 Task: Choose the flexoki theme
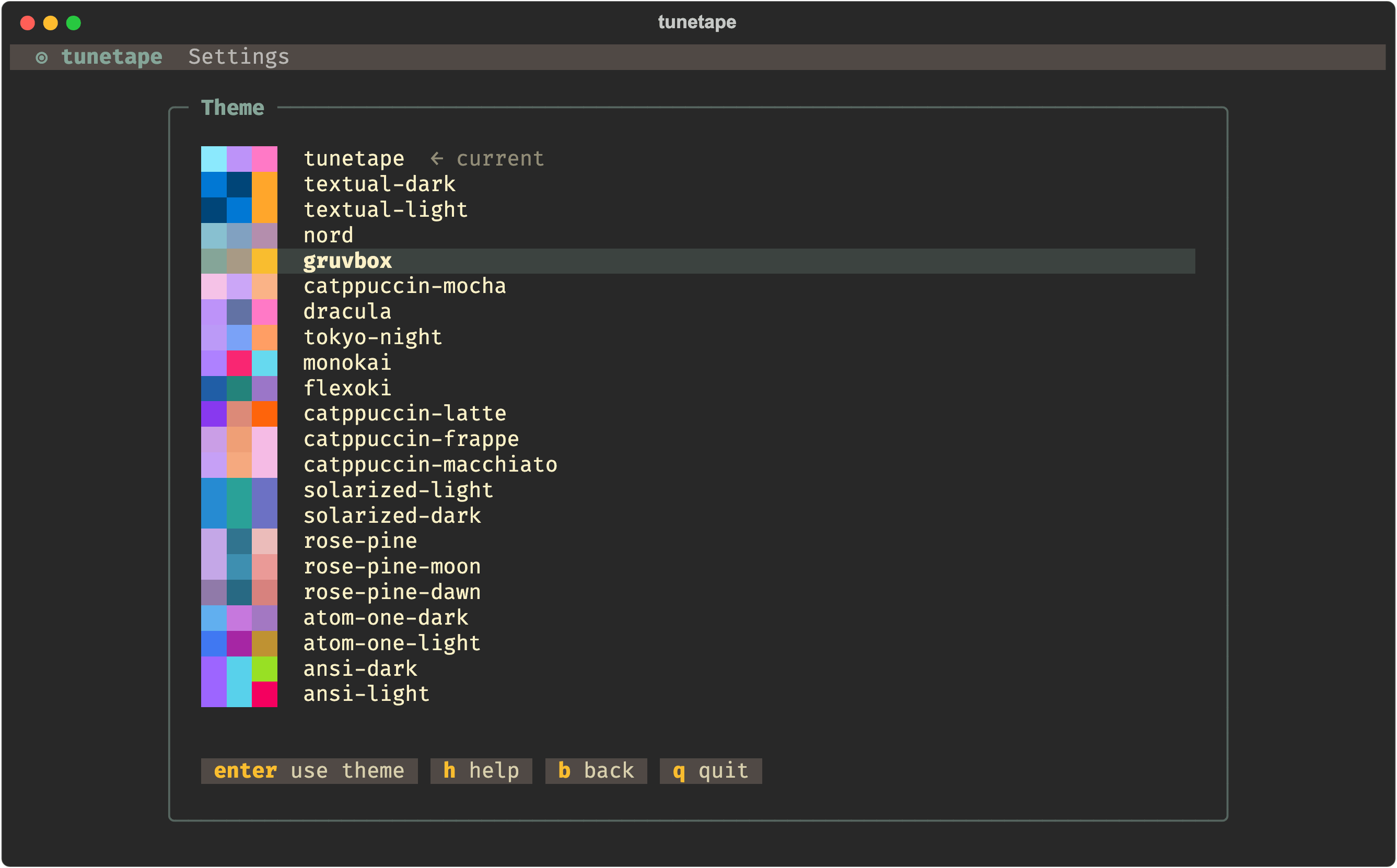697,389
